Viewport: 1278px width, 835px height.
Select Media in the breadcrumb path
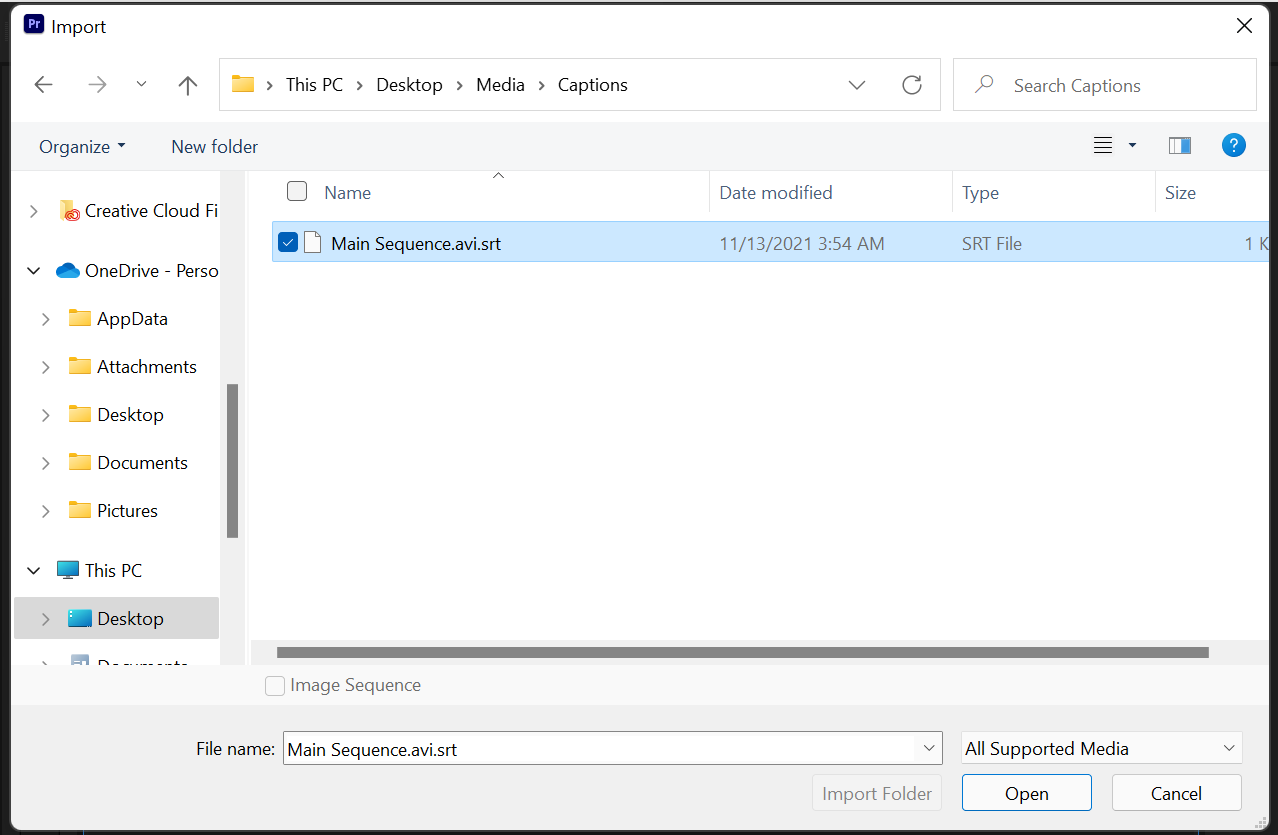point(500,85)
